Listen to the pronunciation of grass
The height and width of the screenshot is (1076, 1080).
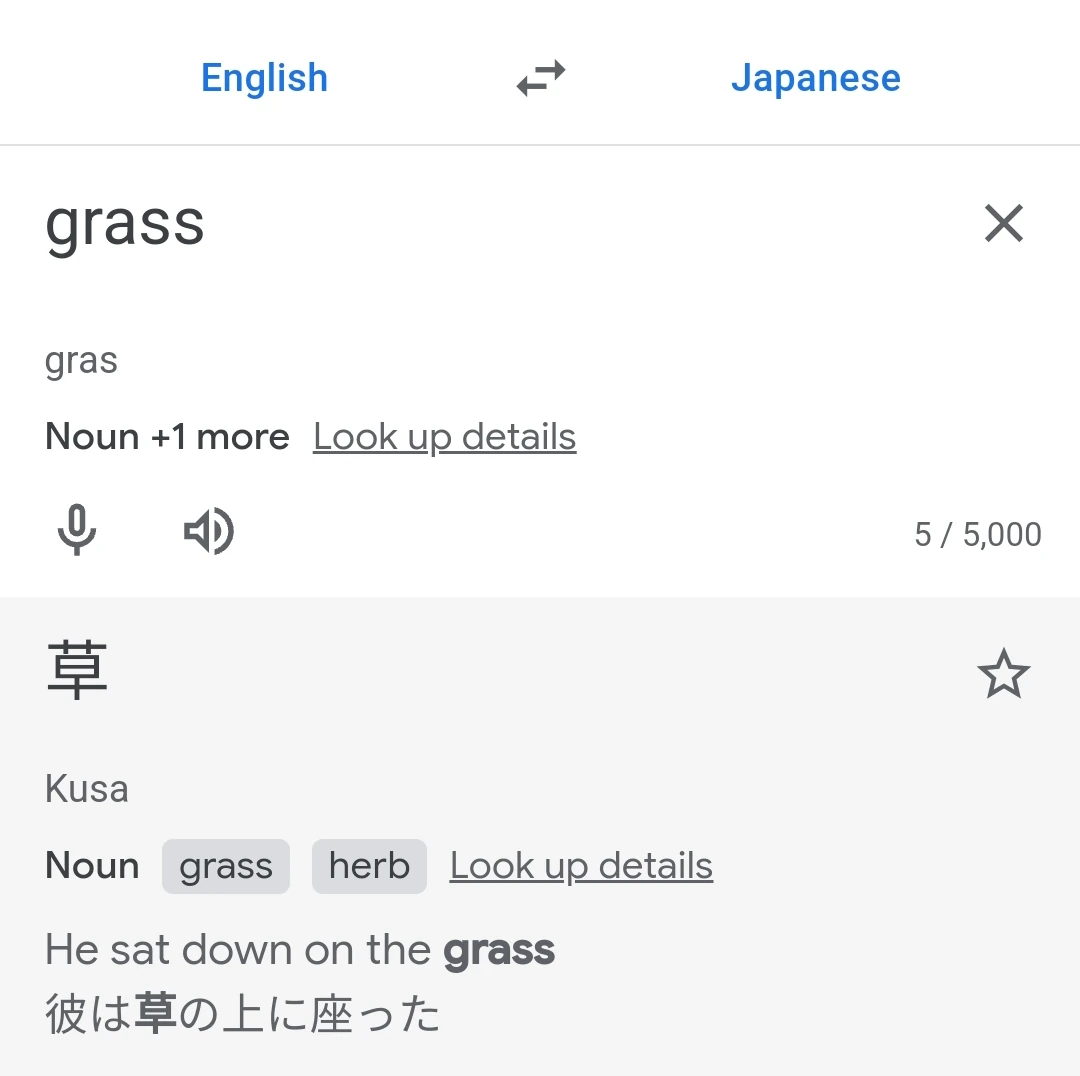point(208,530)
